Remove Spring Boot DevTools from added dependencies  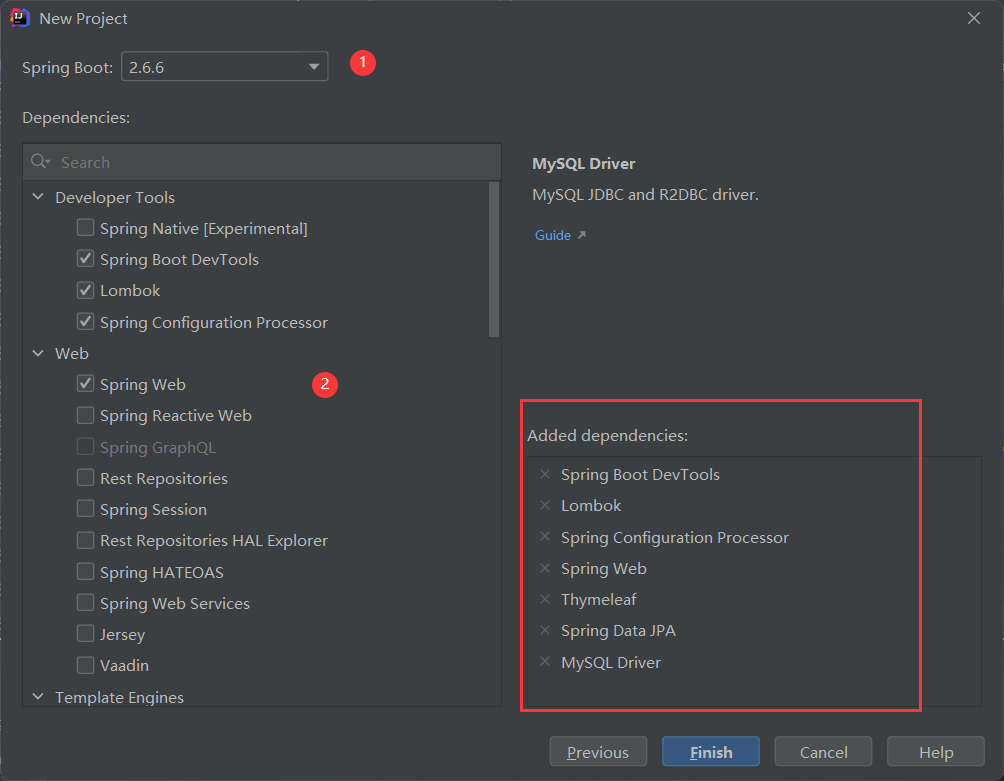545,474
